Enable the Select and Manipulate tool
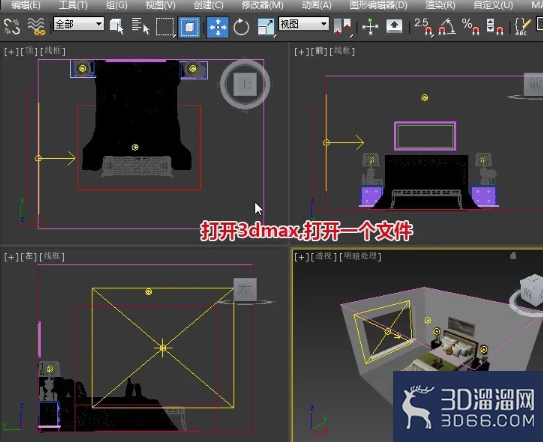Viewport: 543px width, 442px height. (x=370, y=27)
